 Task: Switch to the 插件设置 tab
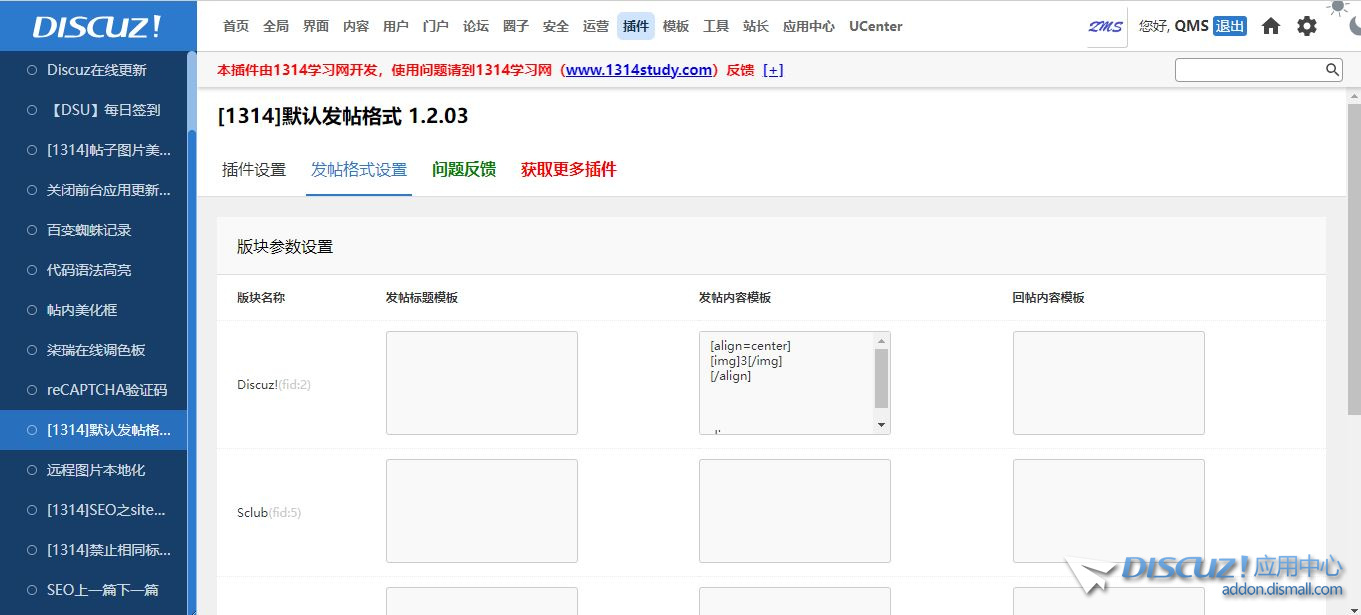point(254,170)
